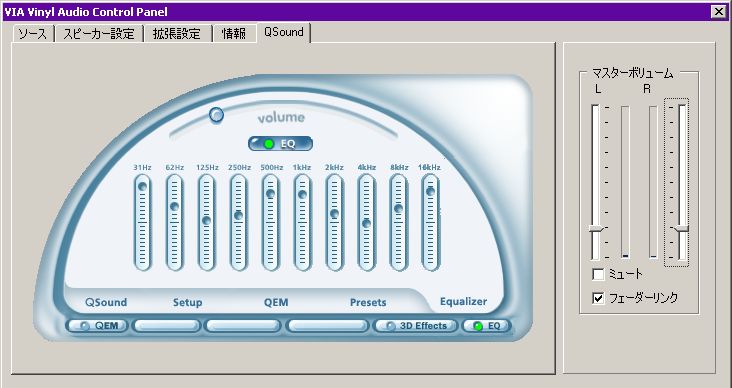Screen dimensions: 732x388
Task: Click the blank button right of QEM
Action: pos(166,326)
